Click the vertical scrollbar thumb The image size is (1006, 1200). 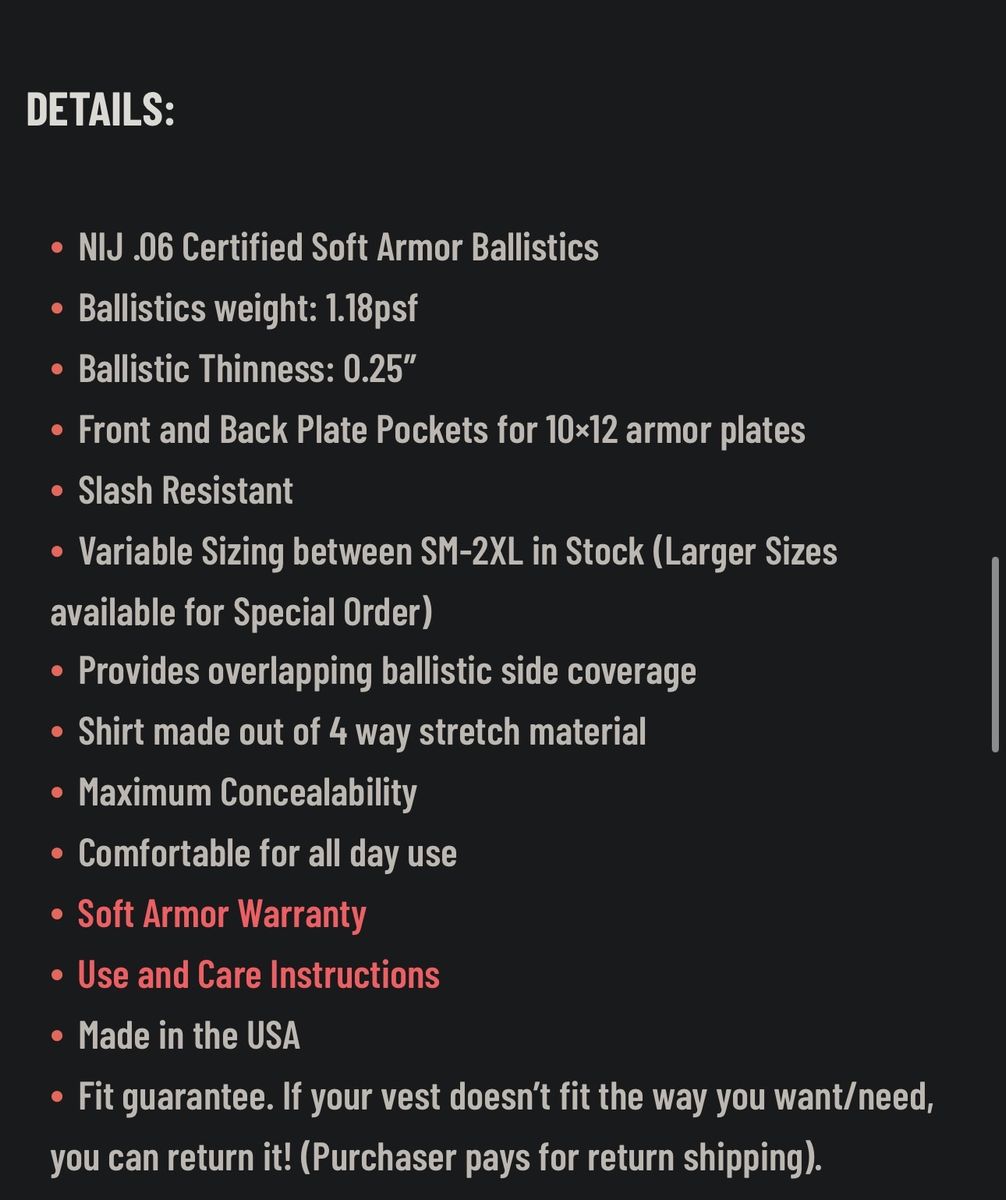[994, 655]
